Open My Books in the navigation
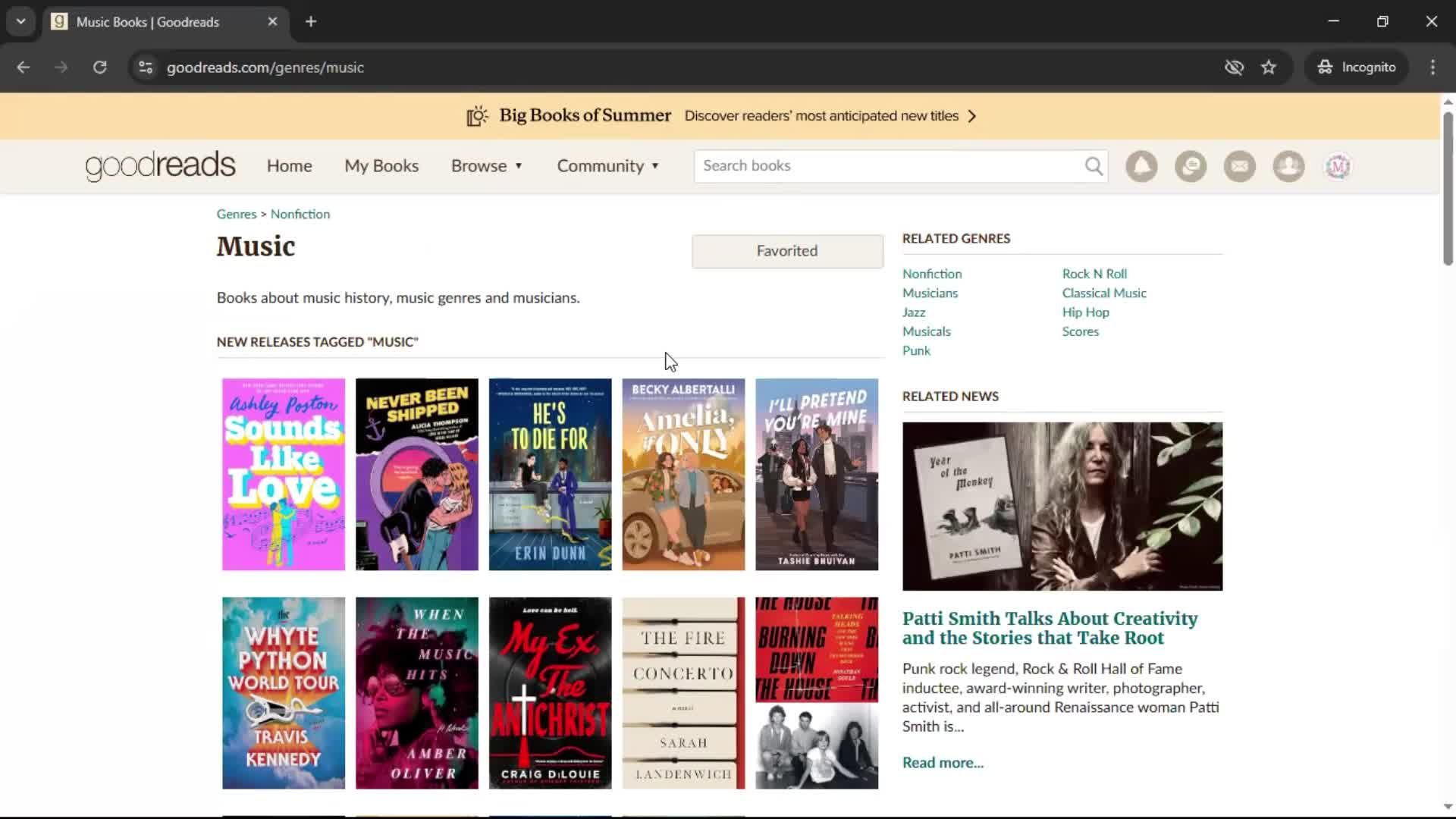 [381, 166]
